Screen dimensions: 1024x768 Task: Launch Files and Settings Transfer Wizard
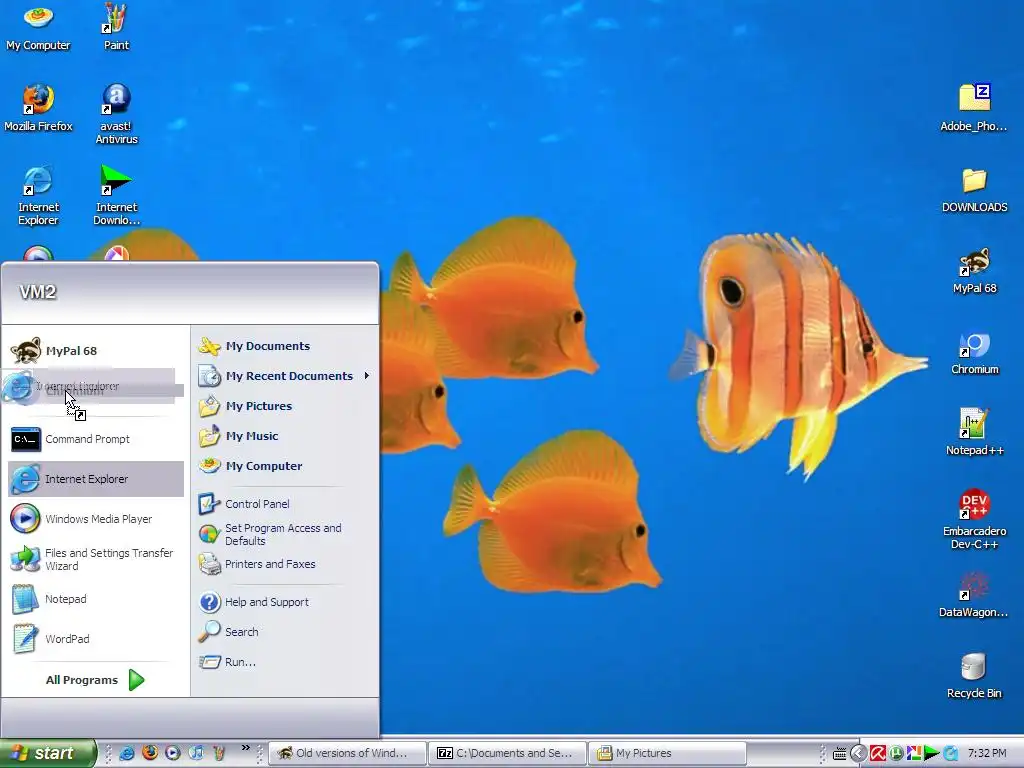tap(96, 559)
